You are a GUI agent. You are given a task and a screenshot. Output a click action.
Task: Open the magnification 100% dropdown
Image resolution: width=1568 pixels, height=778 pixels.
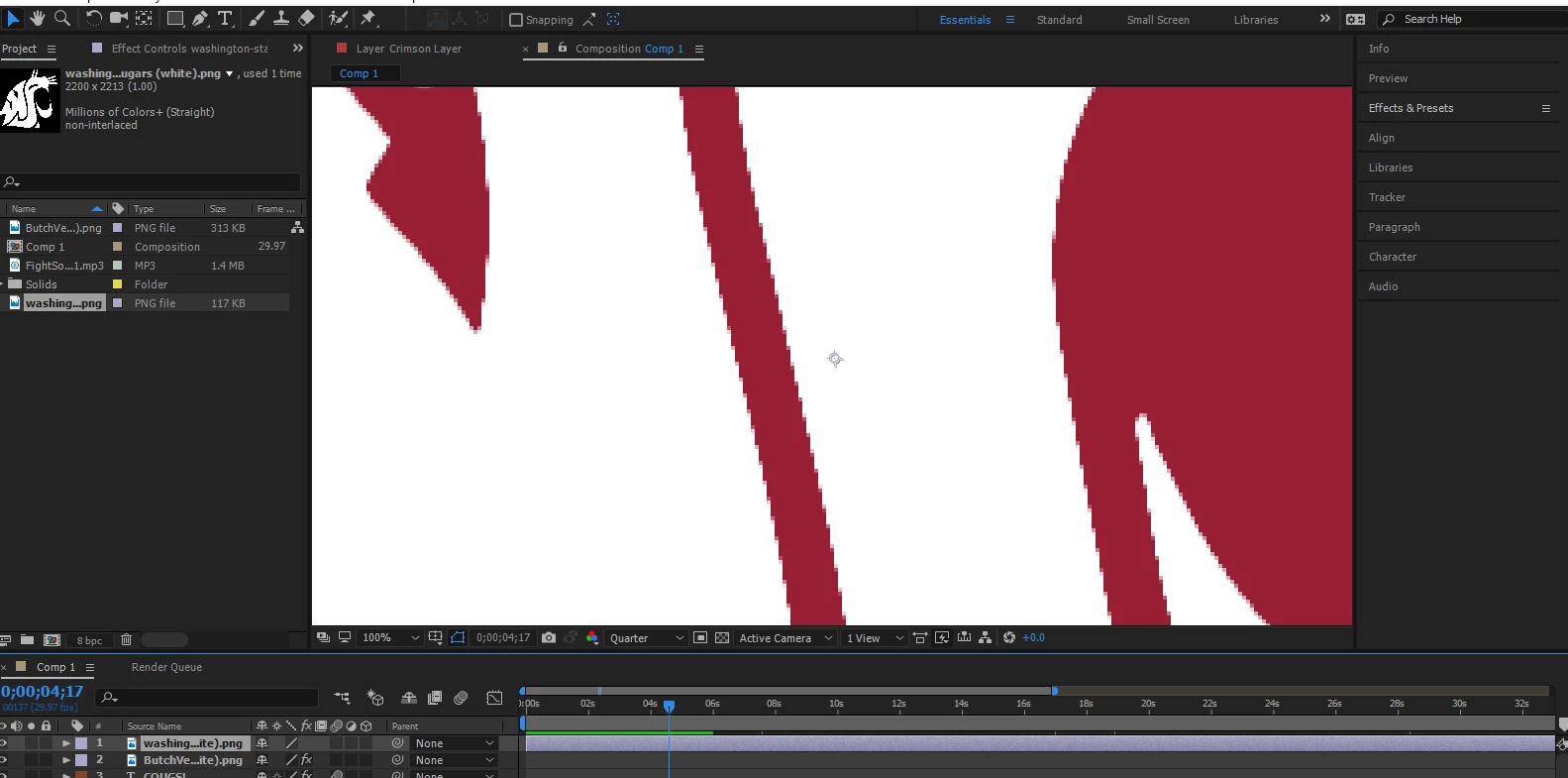[x=390, y=637]
